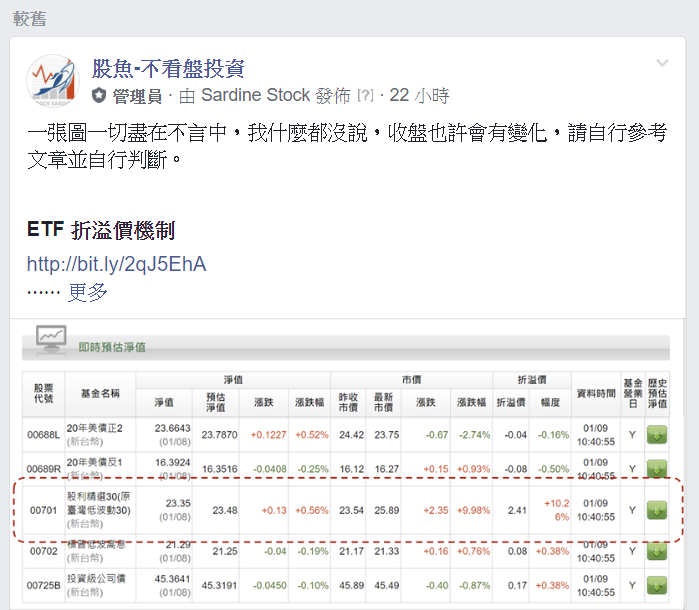699x610 pixels.
Task: Click the 歷史預估淨值 column header
Action: [657, 393]
